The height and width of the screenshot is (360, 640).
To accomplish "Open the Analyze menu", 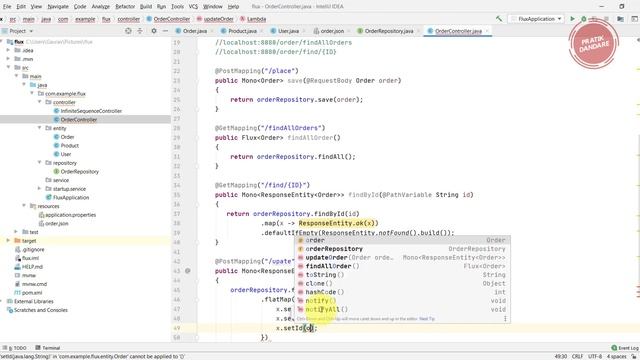I will coord(100,7).
